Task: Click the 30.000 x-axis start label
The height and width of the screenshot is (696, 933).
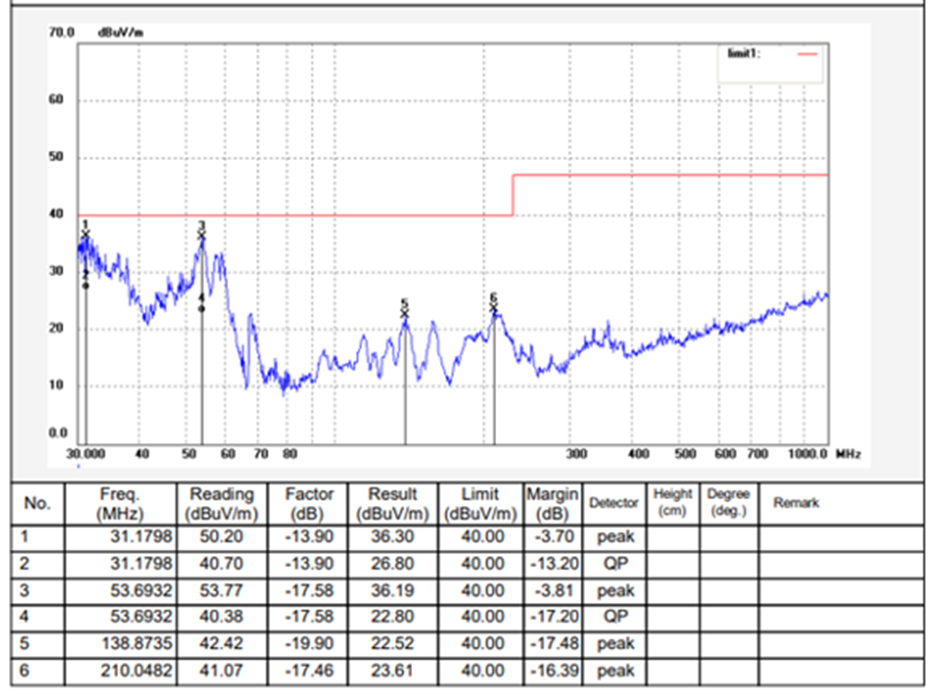Action: point(86,454)
